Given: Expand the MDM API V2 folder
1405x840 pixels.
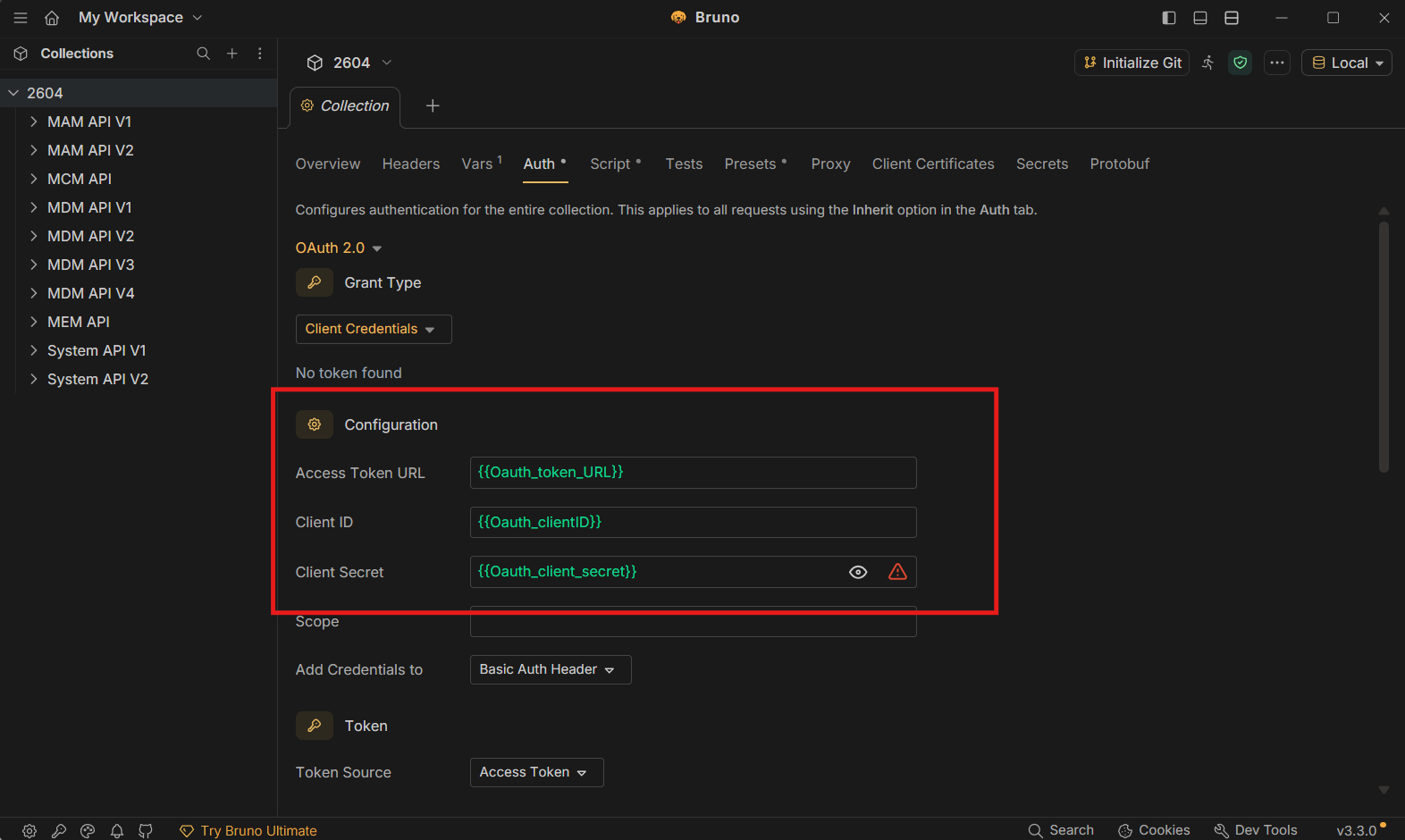Looking at the screenshot, I should point(34,236).
